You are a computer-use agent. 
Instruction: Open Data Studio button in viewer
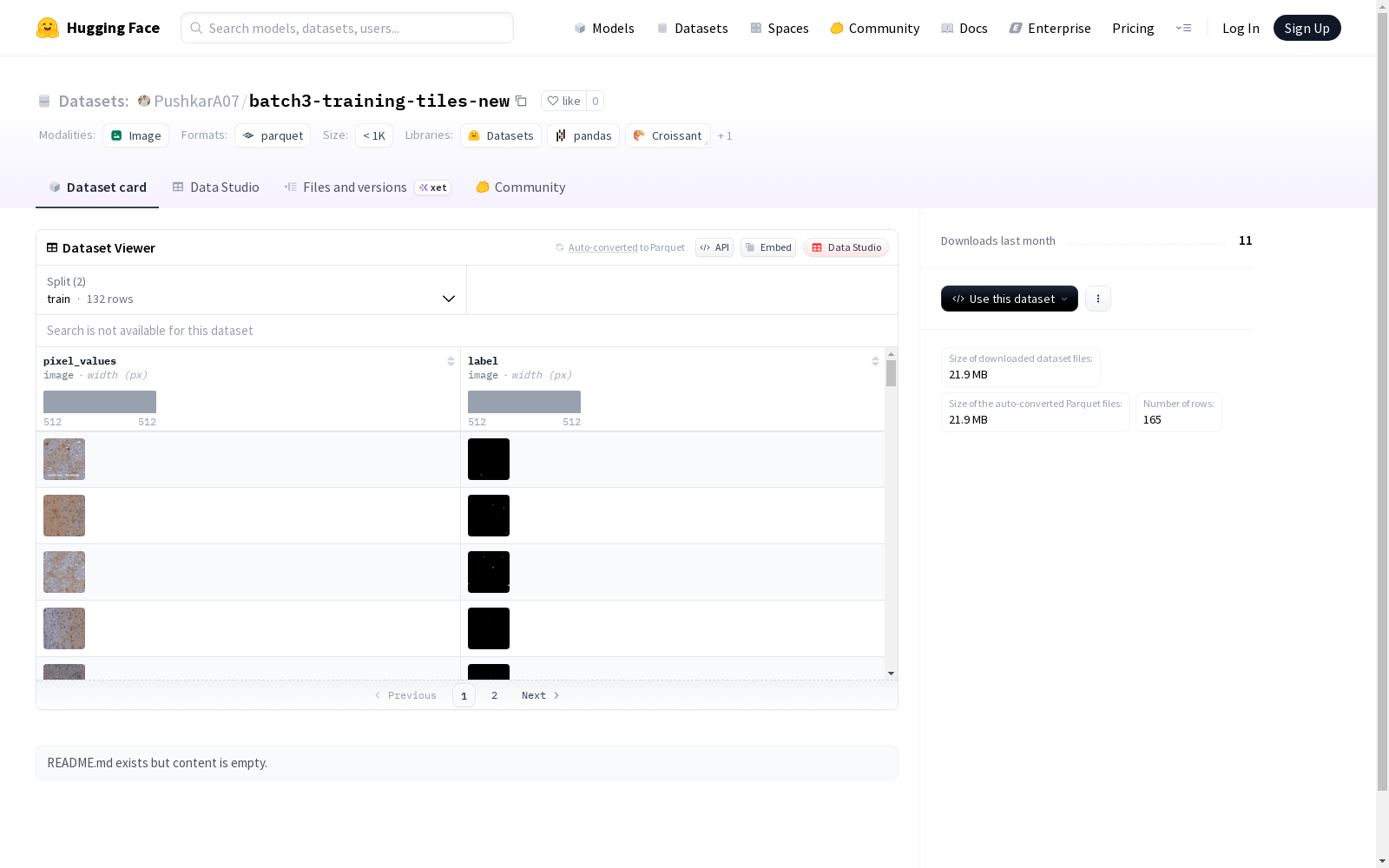[x=846, y=247]
